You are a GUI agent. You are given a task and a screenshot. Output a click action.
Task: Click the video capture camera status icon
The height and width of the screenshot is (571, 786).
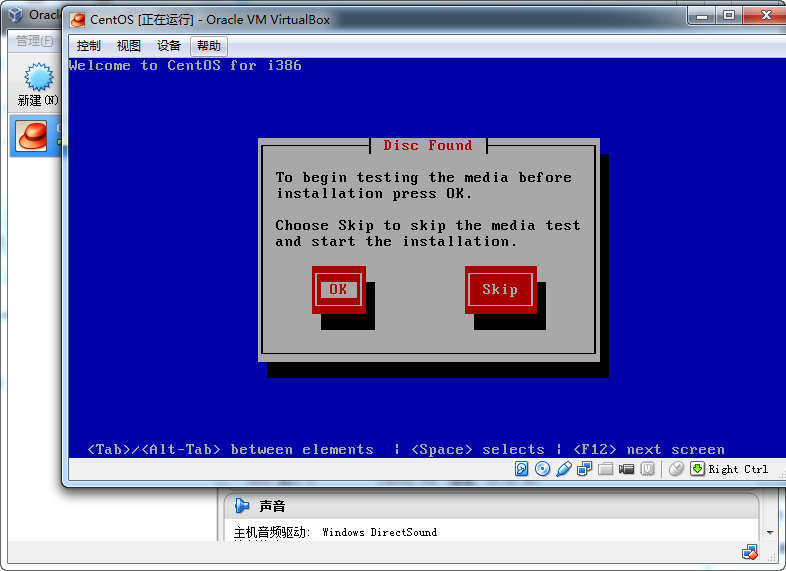pyautogui.click(x=627, y=469)
